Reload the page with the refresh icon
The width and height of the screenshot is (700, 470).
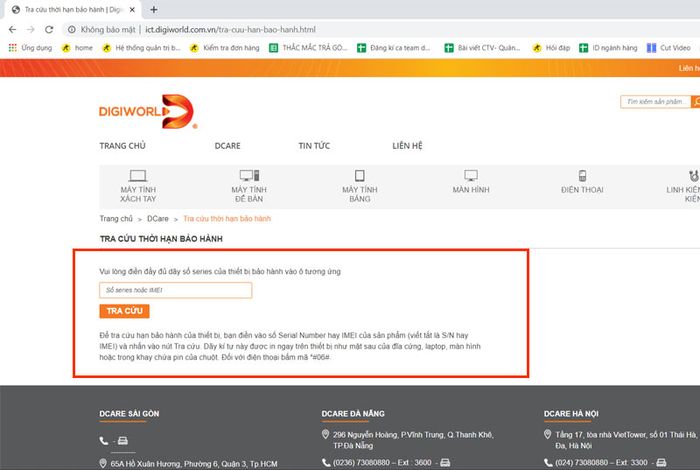(49, 29)
